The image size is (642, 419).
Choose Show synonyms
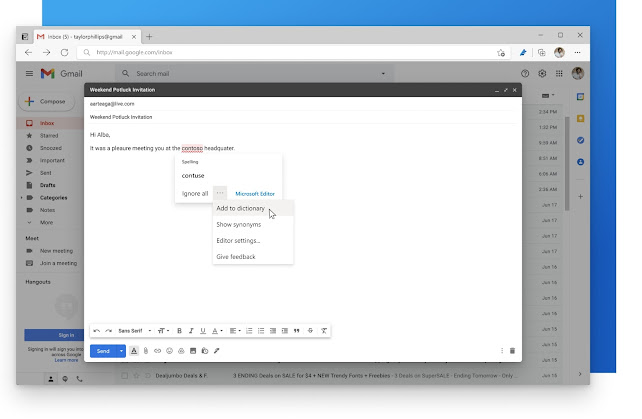(x=253, y=224)
